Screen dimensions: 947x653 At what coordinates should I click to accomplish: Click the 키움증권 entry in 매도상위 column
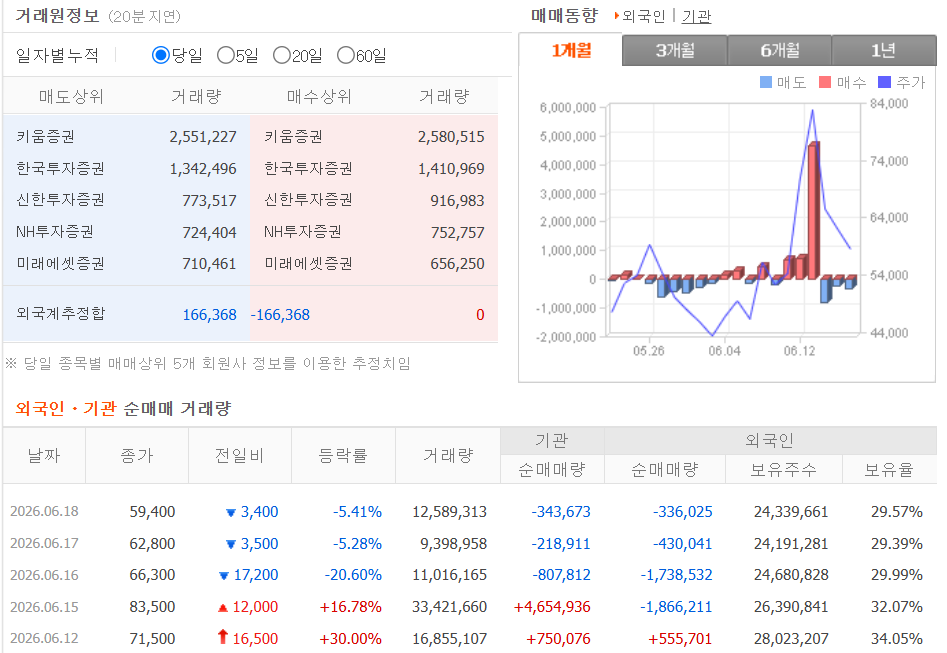tap(46, 137)
